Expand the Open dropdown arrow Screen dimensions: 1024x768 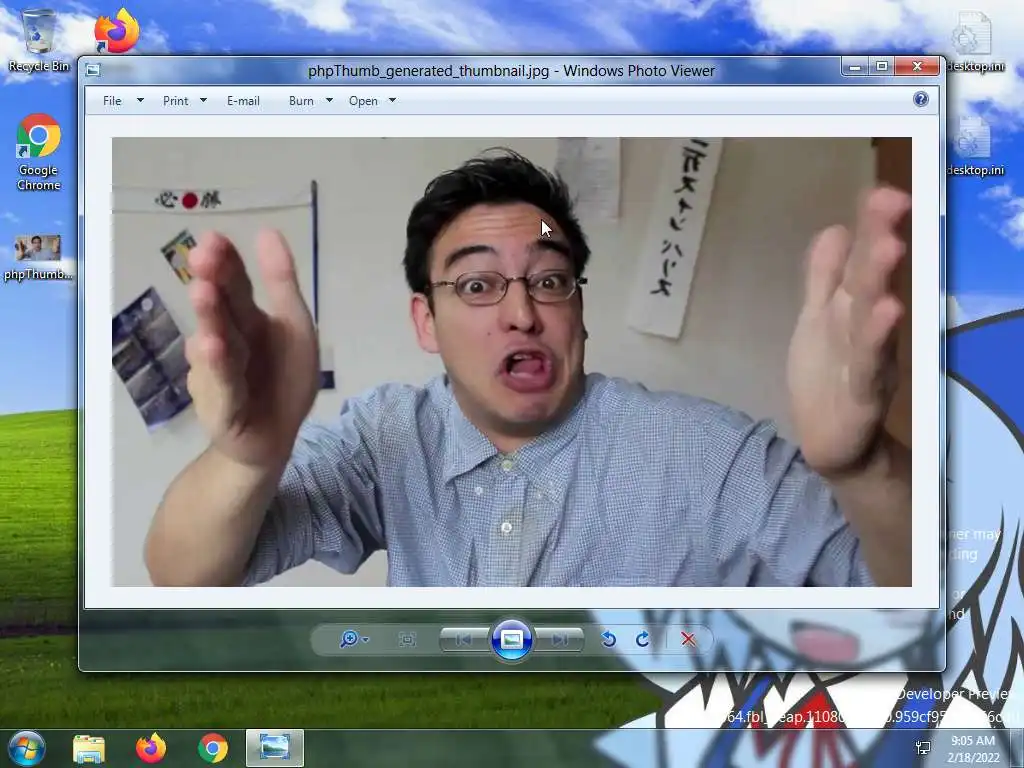click(x=392, y=101)
